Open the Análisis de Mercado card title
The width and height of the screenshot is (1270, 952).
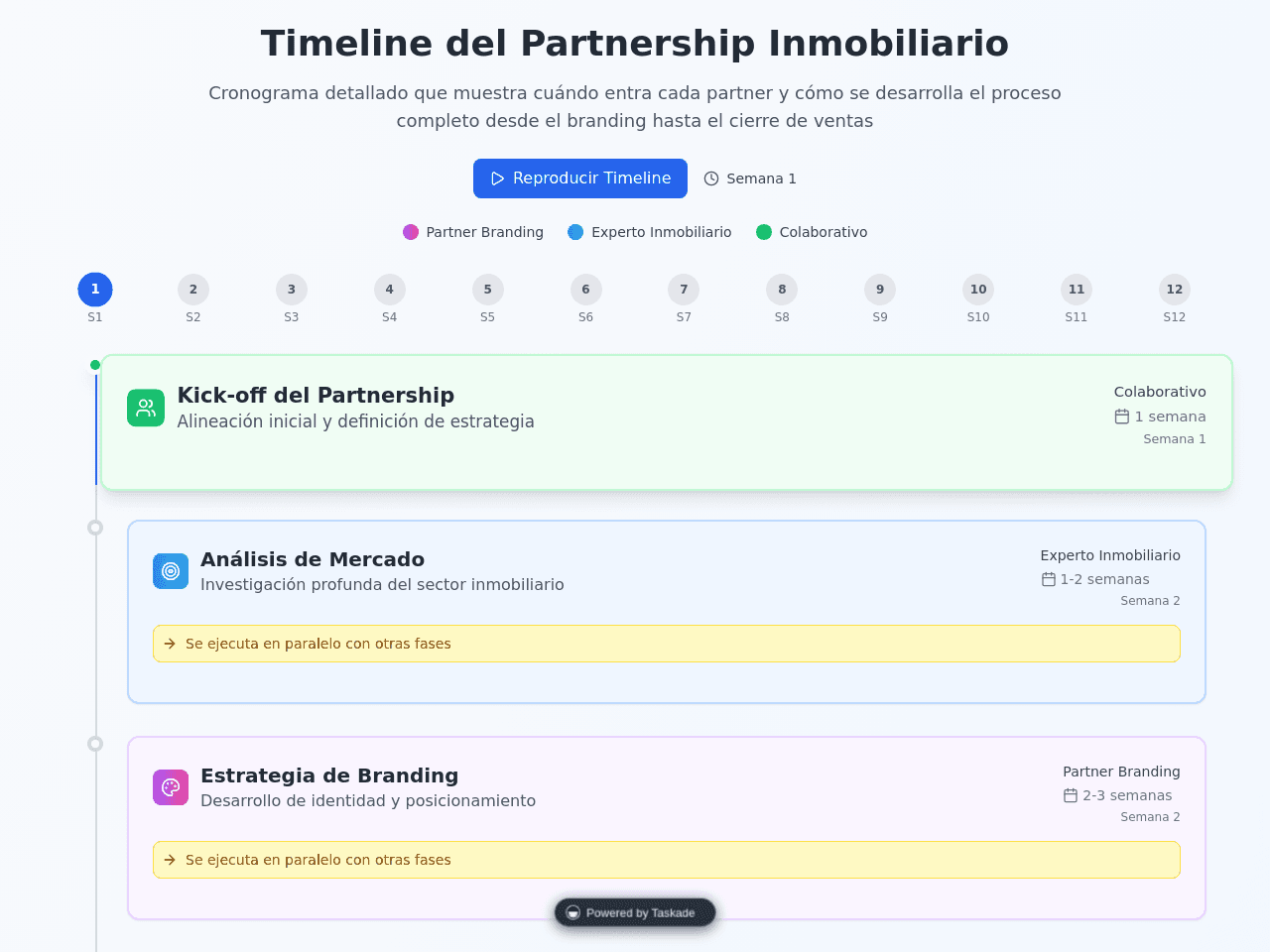tap(313, 559)
